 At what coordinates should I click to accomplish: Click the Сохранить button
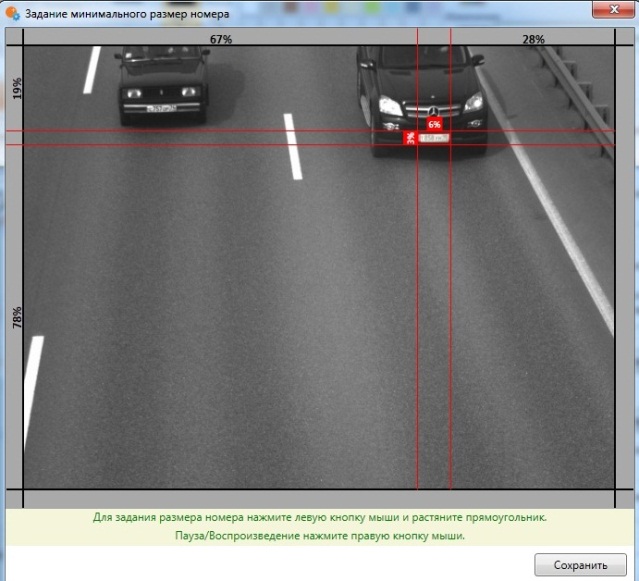tap(580, 565)
